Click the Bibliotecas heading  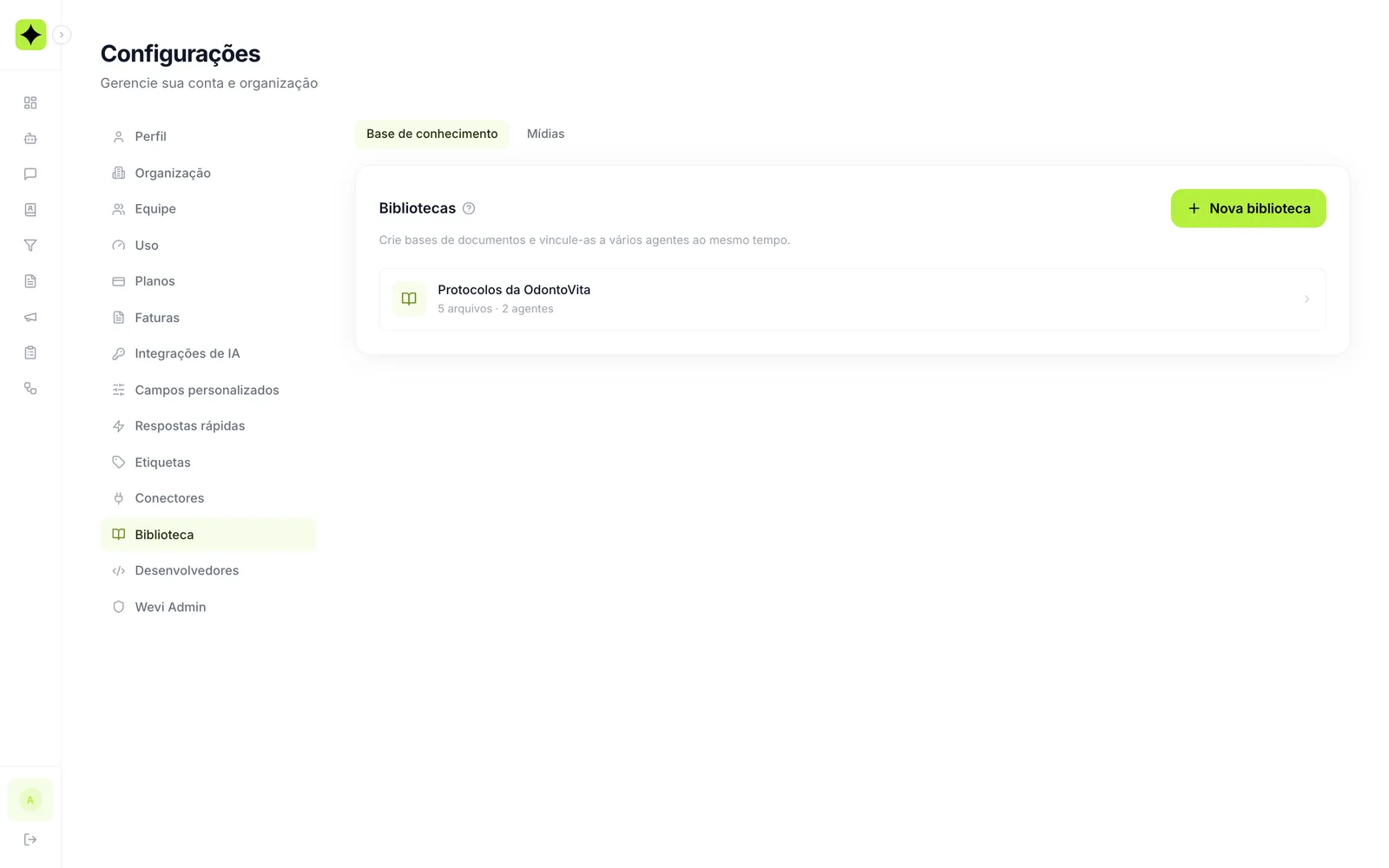(x=418, y=208)
